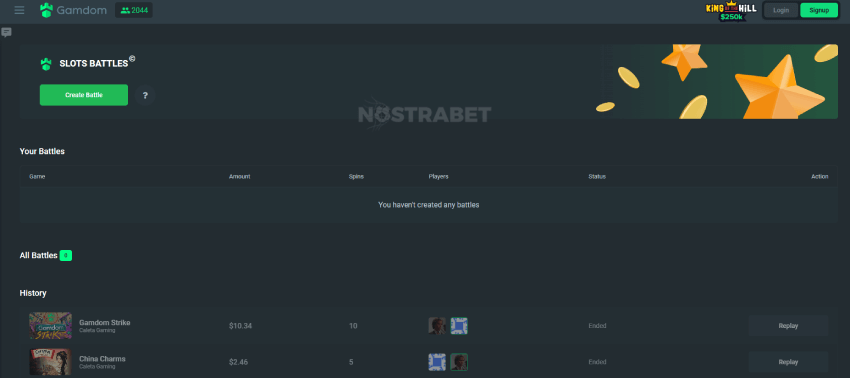
Task: Click the Ended status in China Charms row
Action: click(x=597, y=362)
